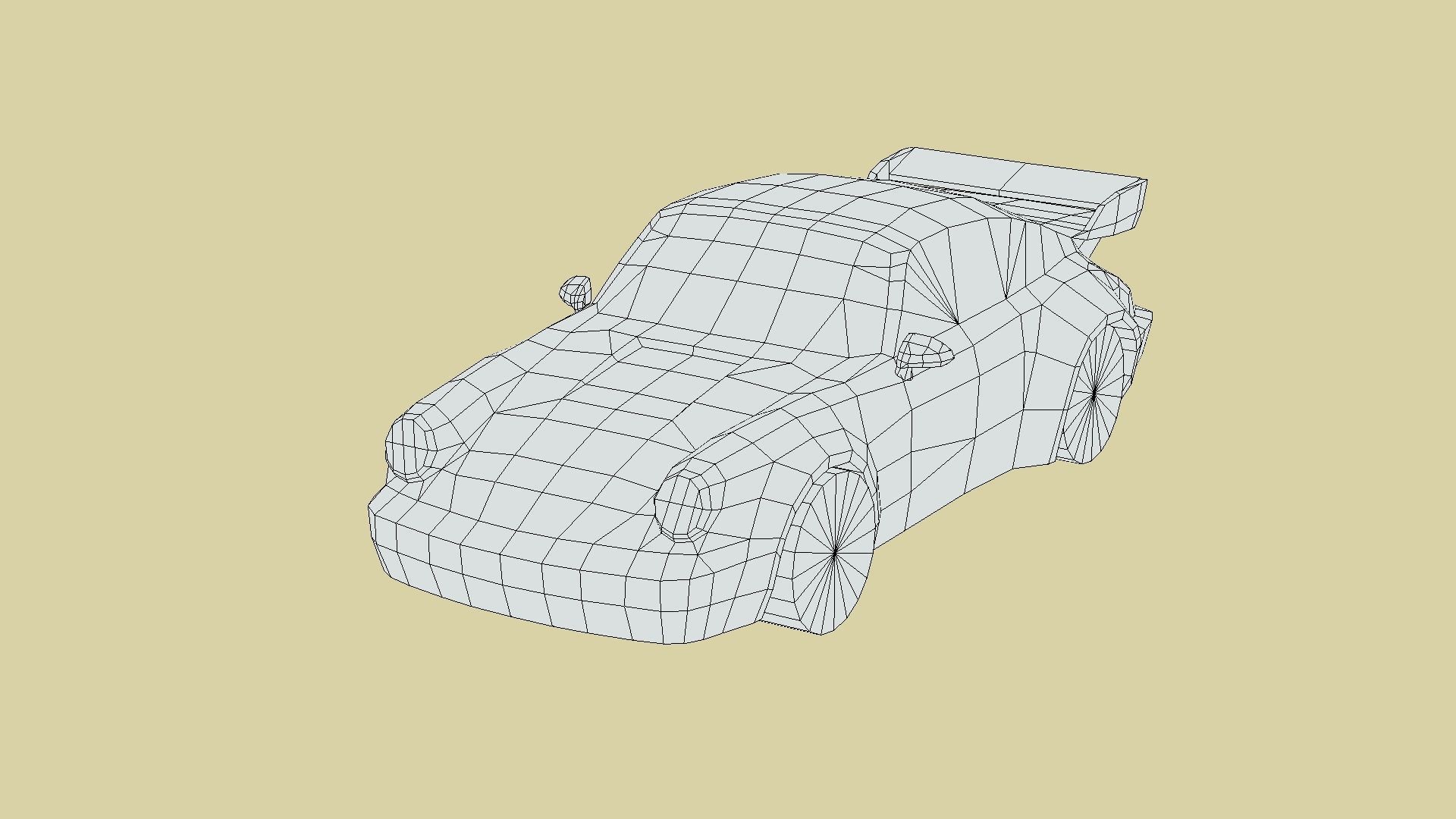Click the rear wheel hub center

click(x=1094, y=393)
